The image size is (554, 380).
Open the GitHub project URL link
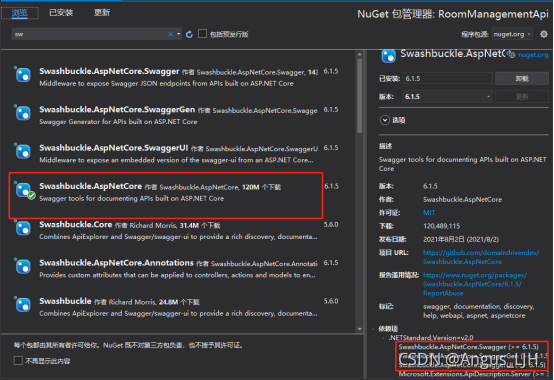[481, 257]
